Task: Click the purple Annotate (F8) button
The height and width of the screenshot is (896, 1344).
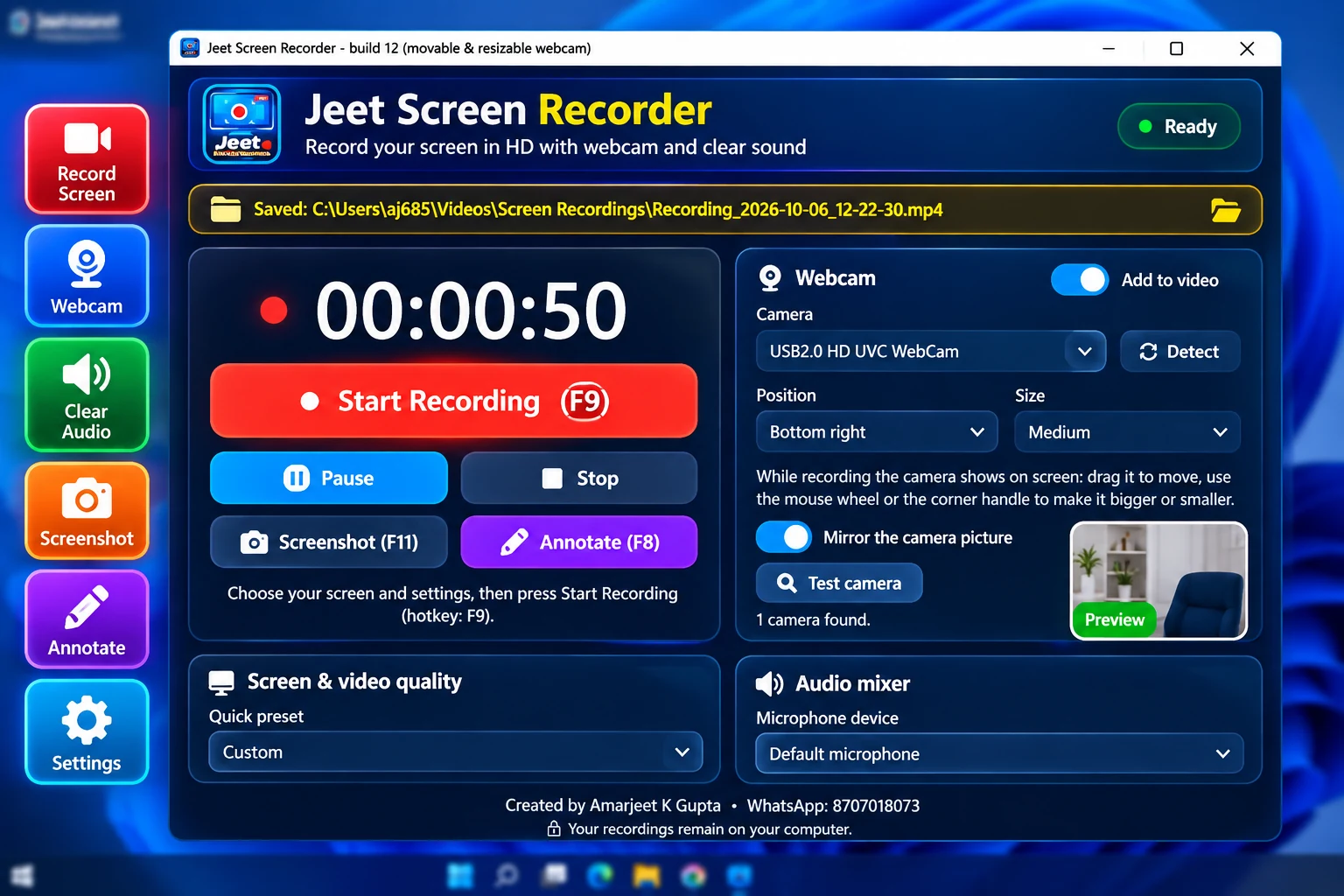Action: 579,542
